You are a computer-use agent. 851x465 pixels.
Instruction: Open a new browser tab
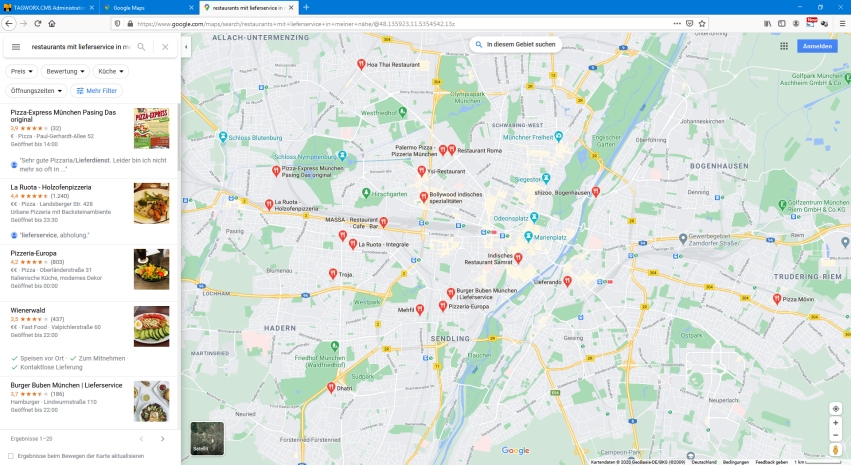[306, 8]
